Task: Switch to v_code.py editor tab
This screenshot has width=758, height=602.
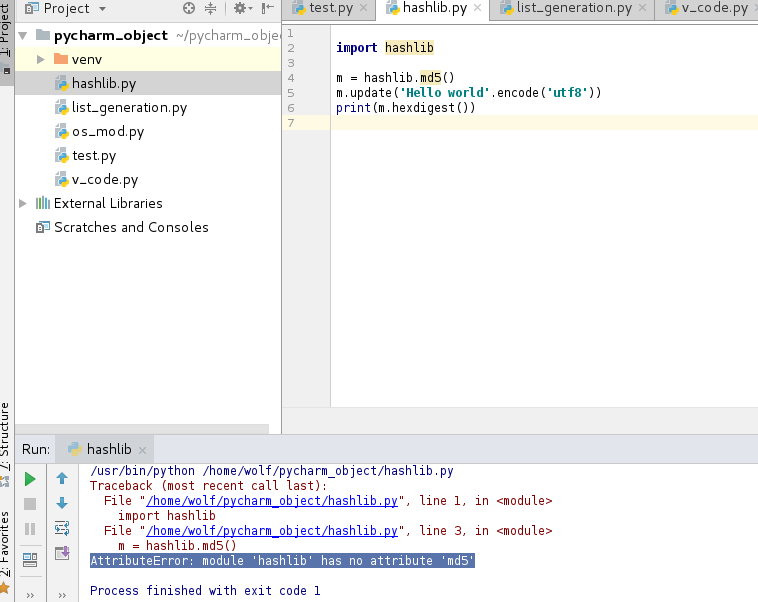Action: [713, 9]
